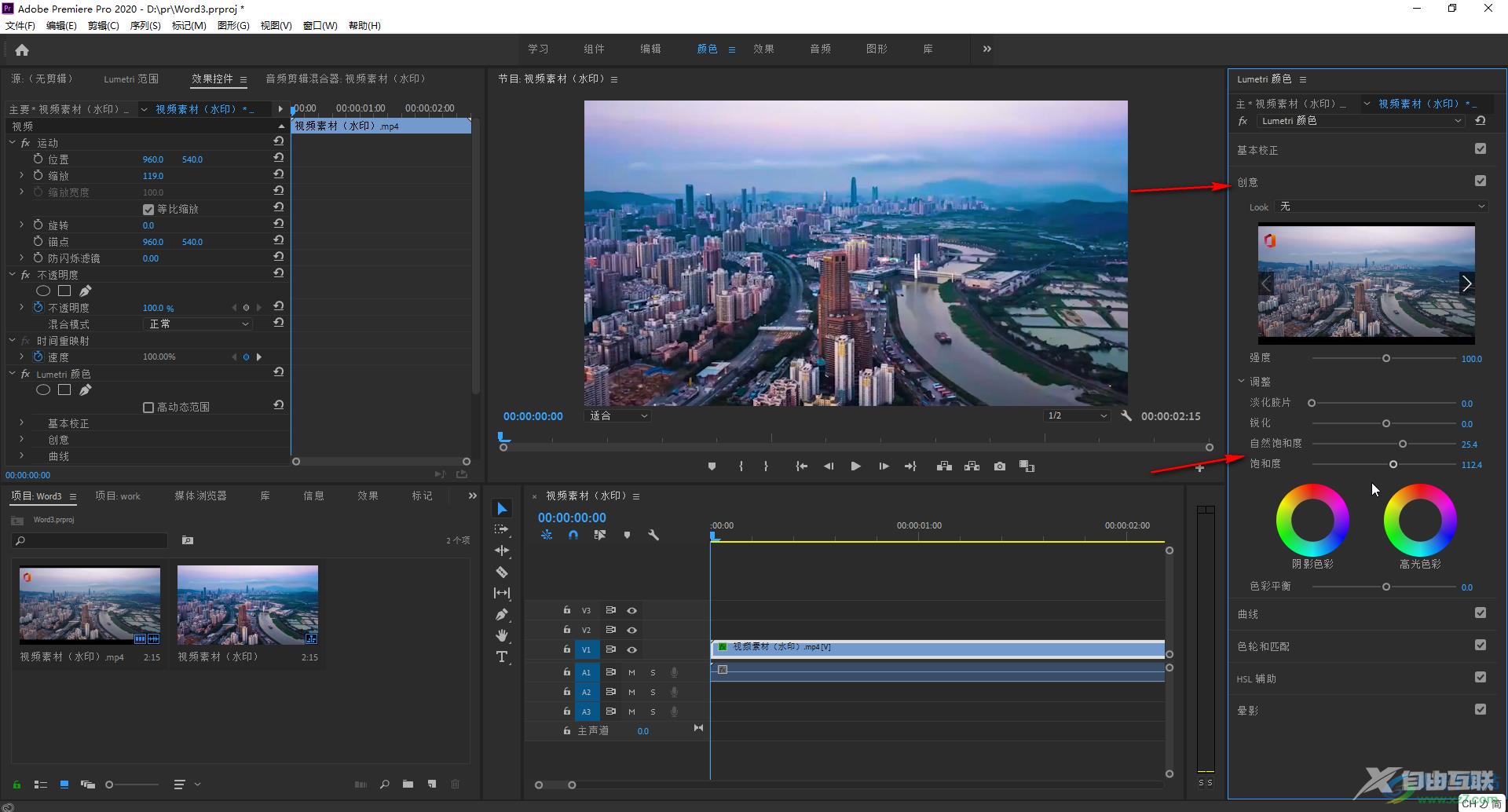
Task: Open 文件(F) menu
Action: (20, 26)
